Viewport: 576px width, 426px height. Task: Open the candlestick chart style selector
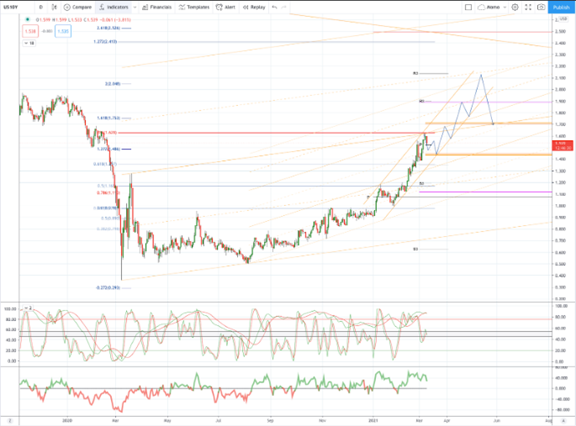(x=54, y=7)
